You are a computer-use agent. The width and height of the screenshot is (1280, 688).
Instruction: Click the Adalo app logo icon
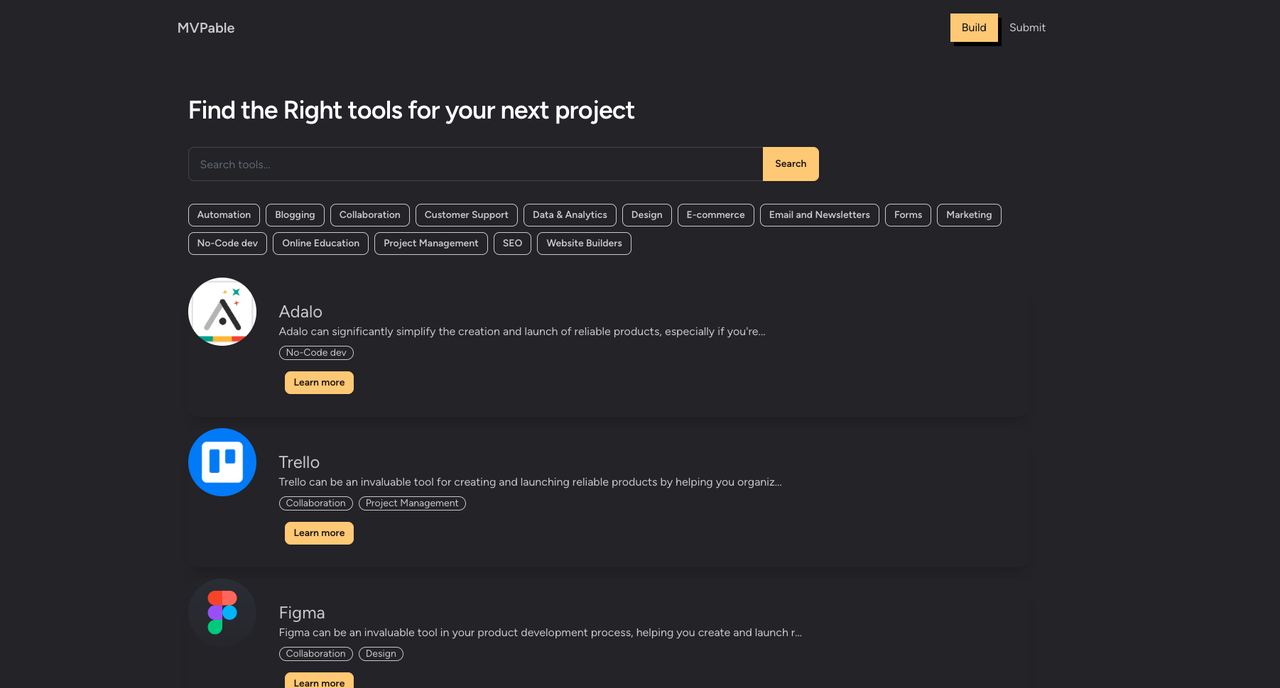click(222, 311)
